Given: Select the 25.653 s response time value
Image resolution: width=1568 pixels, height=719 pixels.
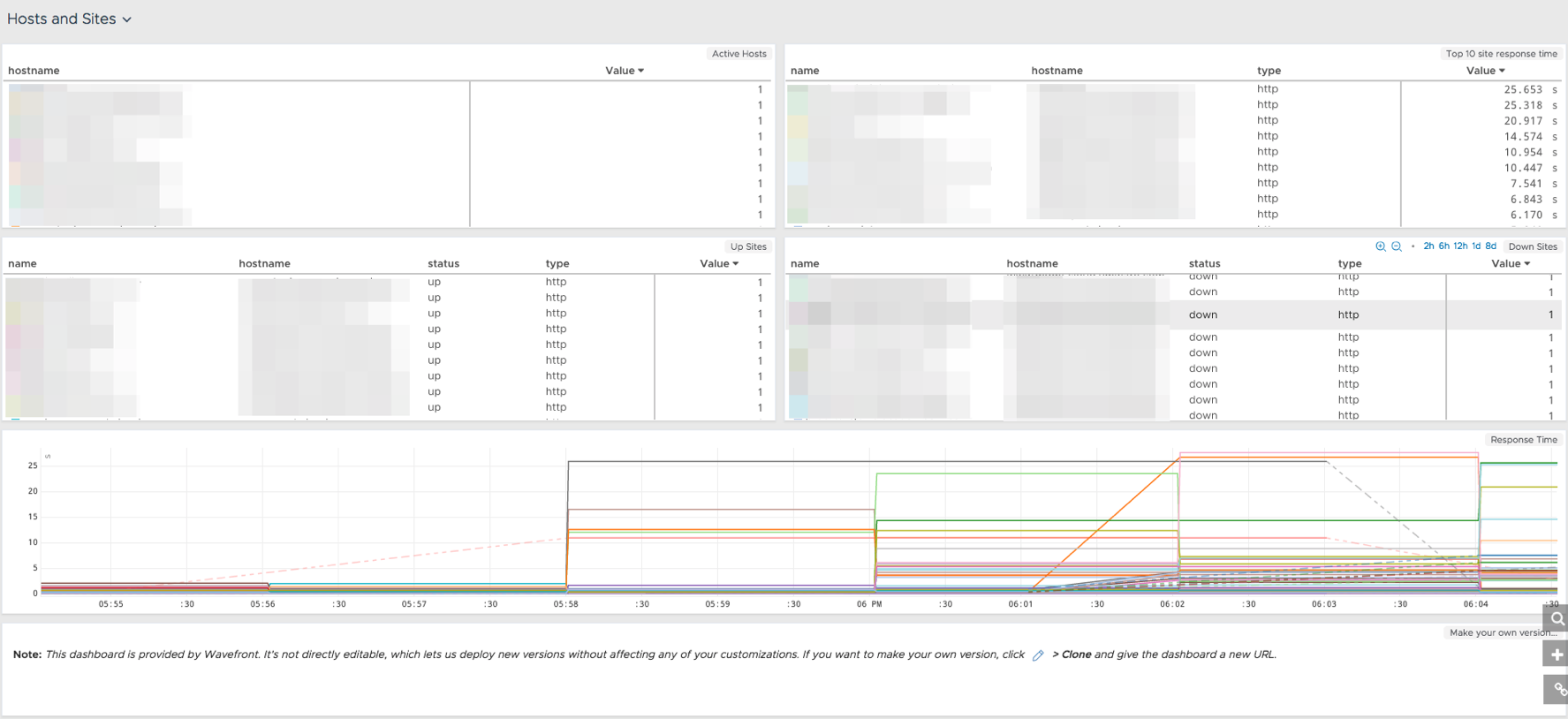Looking at the screenshot, I should [x=1530, y=89].
